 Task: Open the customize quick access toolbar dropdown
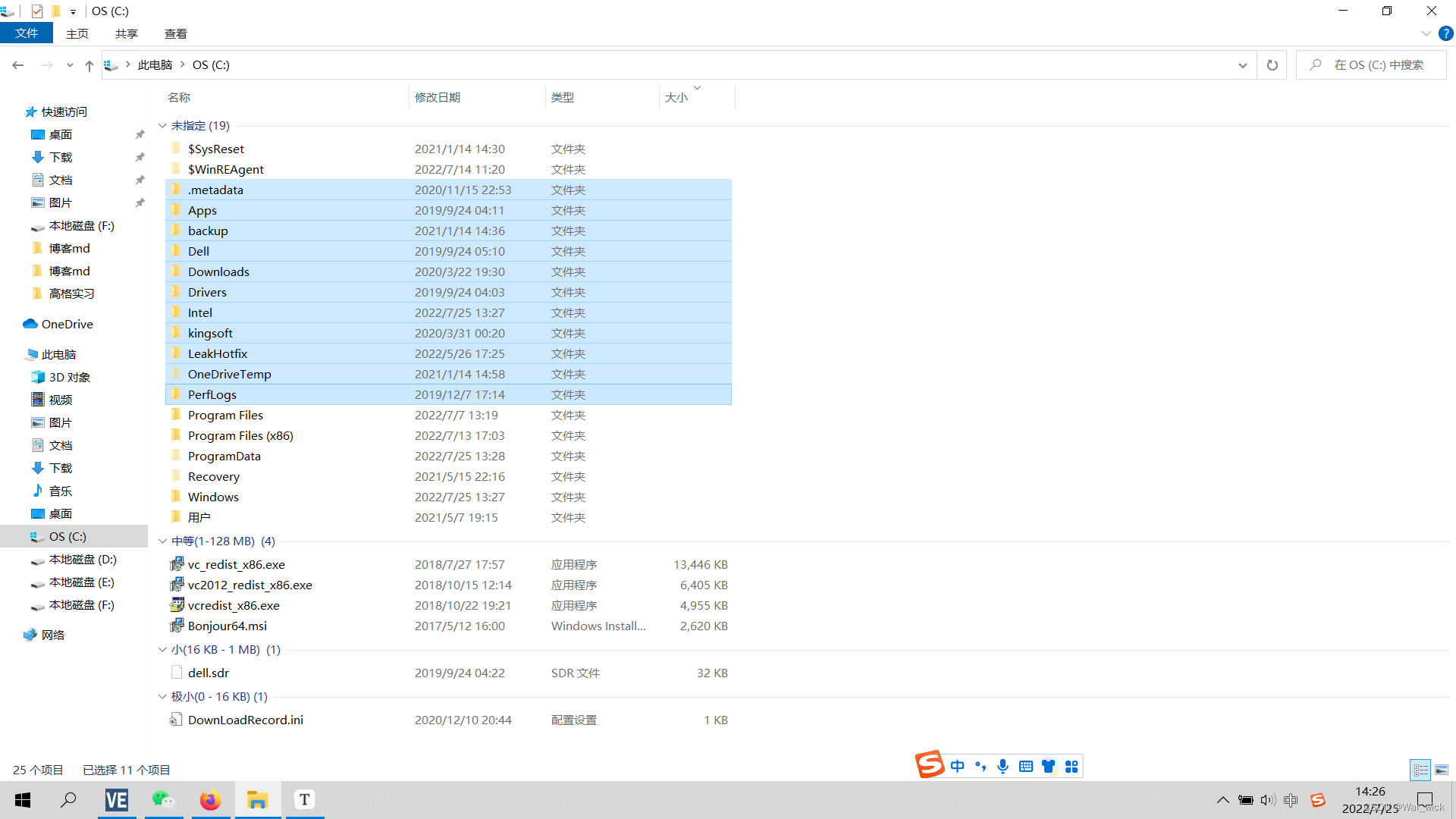coord(73,11)
